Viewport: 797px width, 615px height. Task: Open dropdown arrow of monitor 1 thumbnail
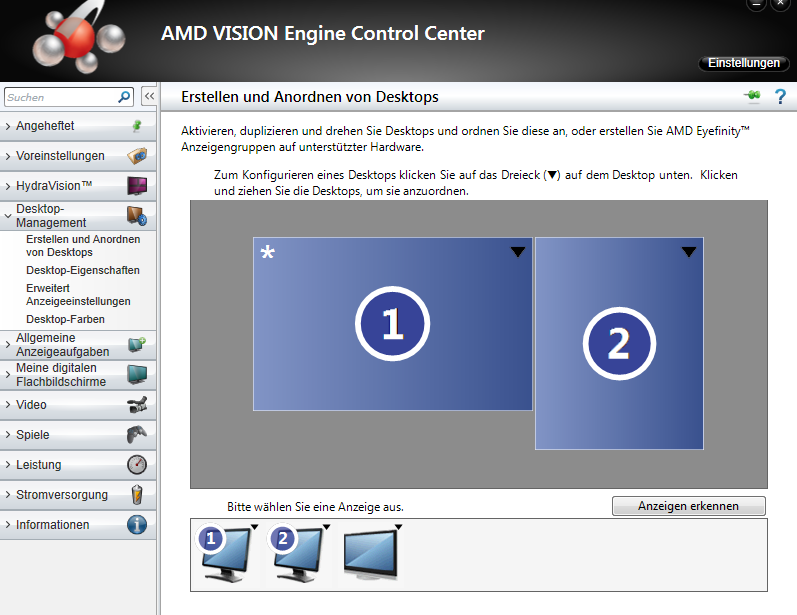click(x=254, y=527)
